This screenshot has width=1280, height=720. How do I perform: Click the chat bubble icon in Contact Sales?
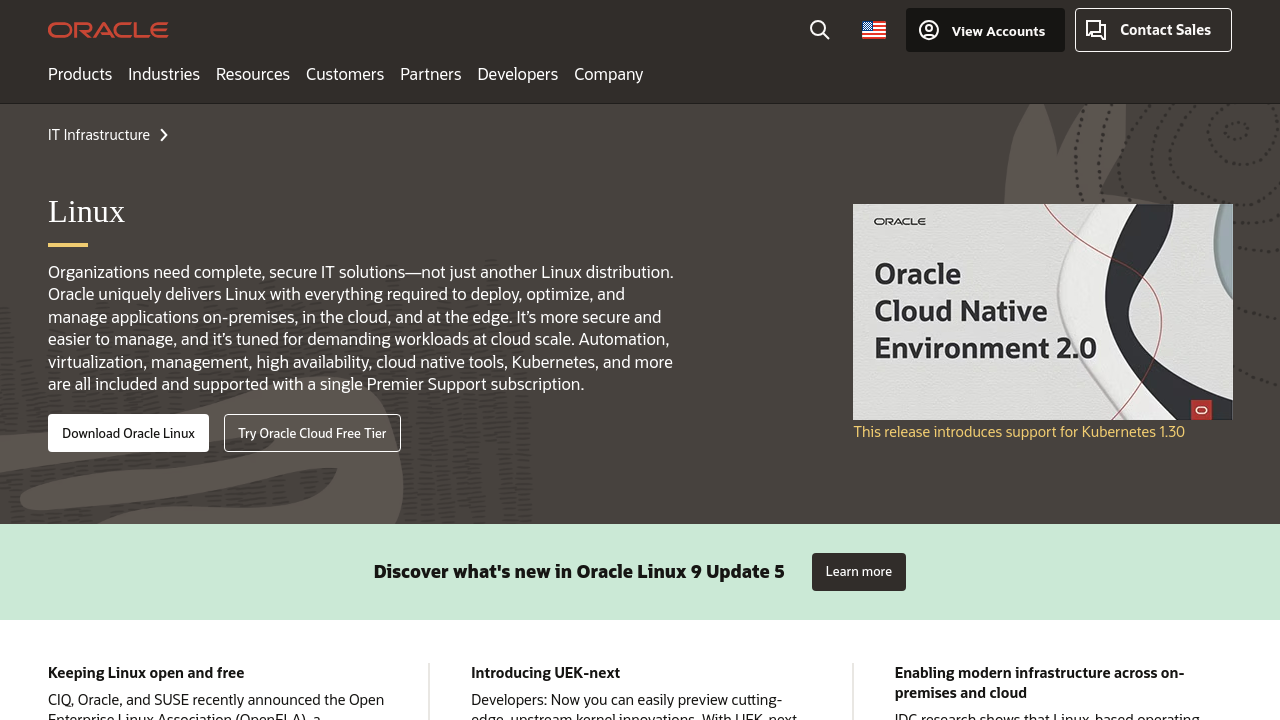click(1096, 30)
